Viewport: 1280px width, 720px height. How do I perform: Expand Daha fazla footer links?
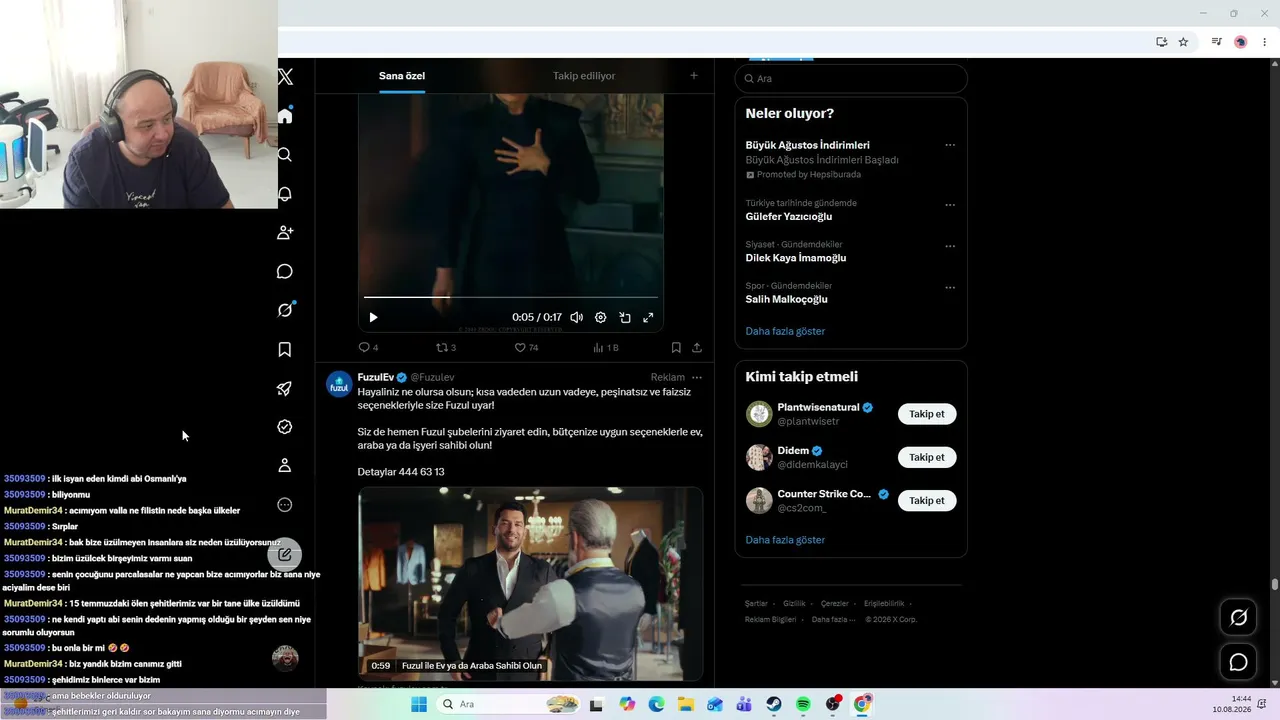833,620
